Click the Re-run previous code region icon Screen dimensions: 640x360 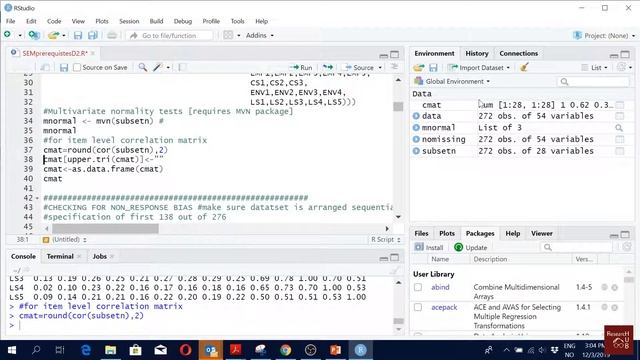[x=327, y=67]
